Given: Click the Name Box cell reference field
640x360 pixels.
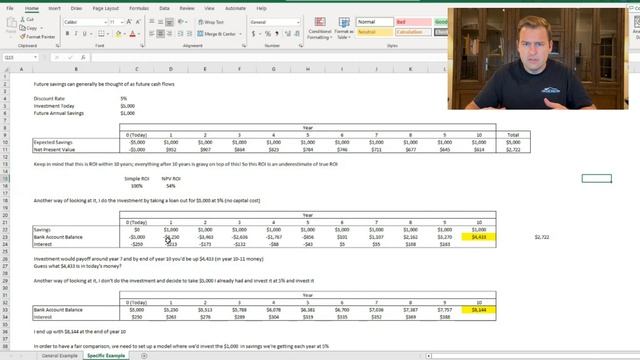Looking at the screenshot, I should pyautogui.click(x=18, y=58).
